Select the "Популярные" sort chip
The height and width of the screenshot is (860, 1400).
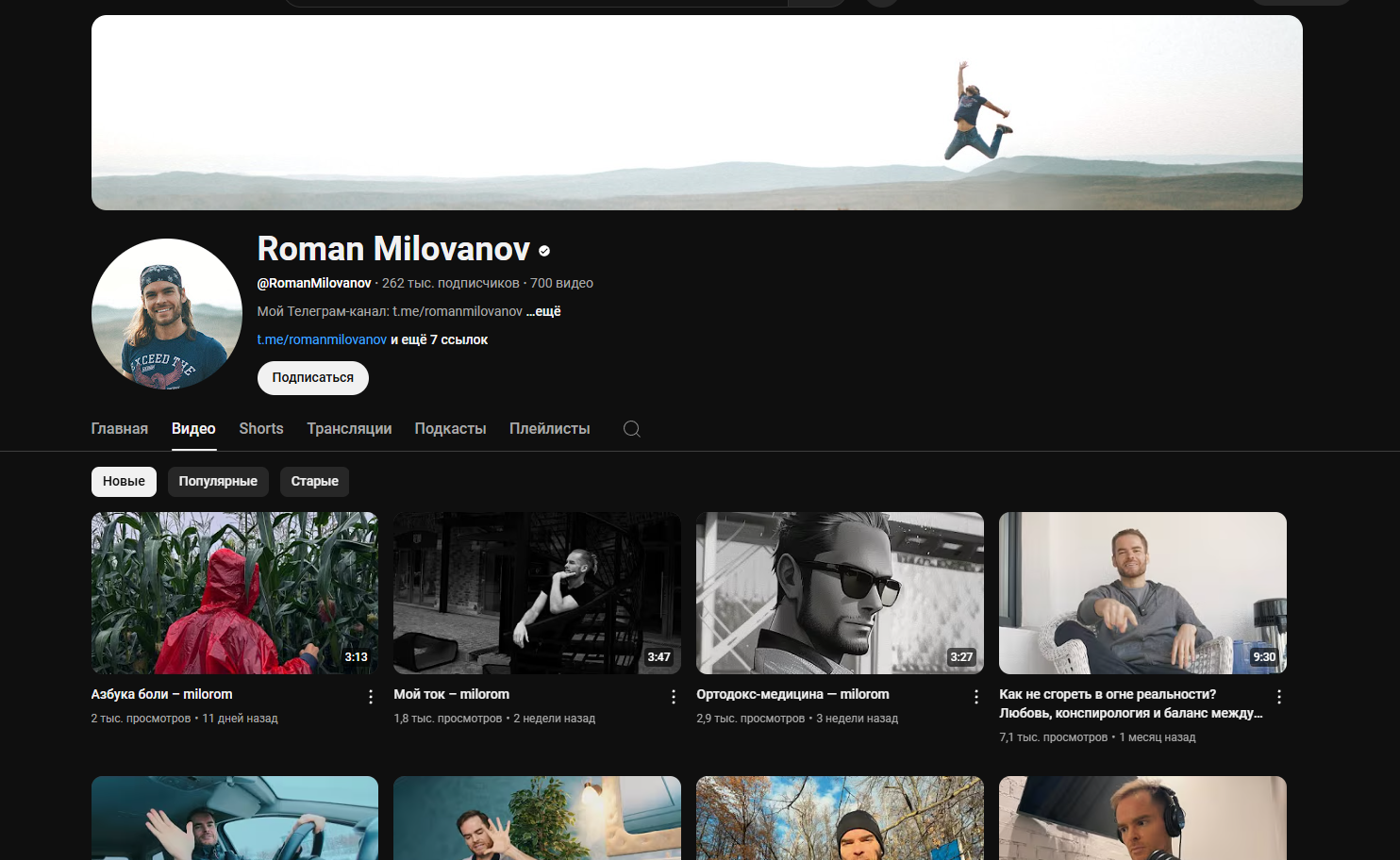pyautogui.click(x=218, y=482)
